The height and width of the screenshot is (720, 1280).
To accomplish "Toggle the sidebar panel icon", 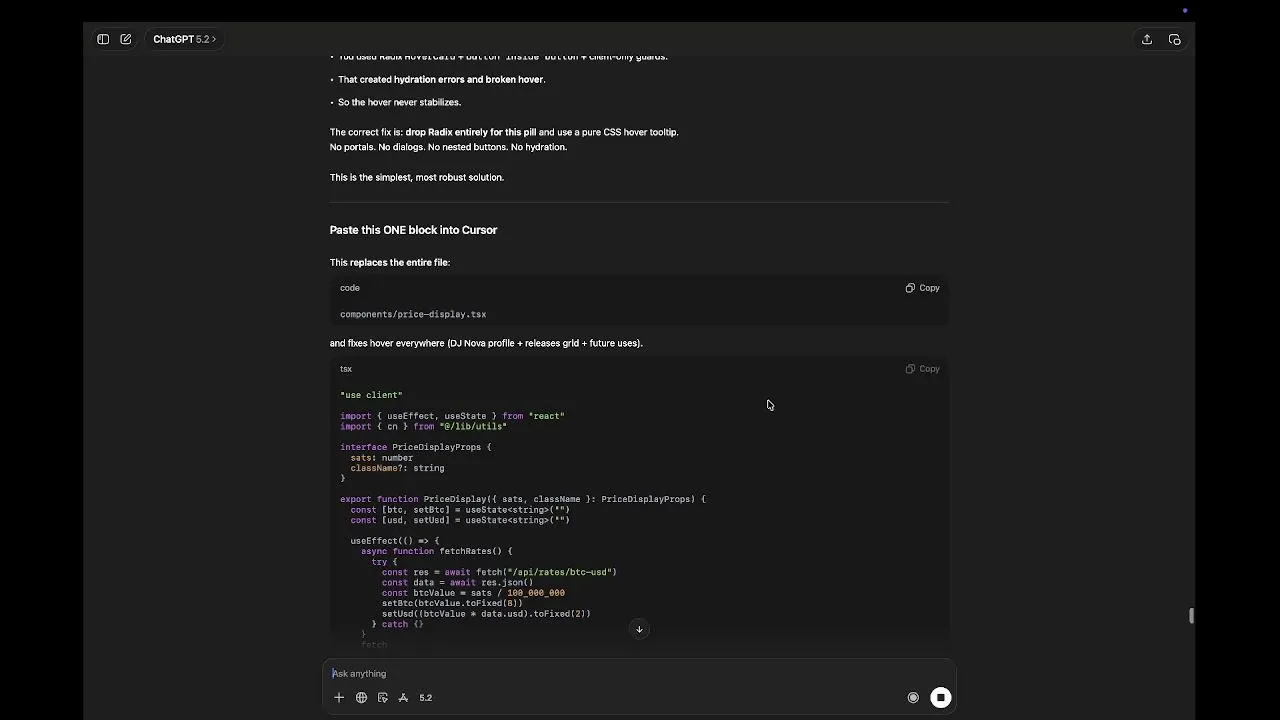I will click(x=103, y=39).
